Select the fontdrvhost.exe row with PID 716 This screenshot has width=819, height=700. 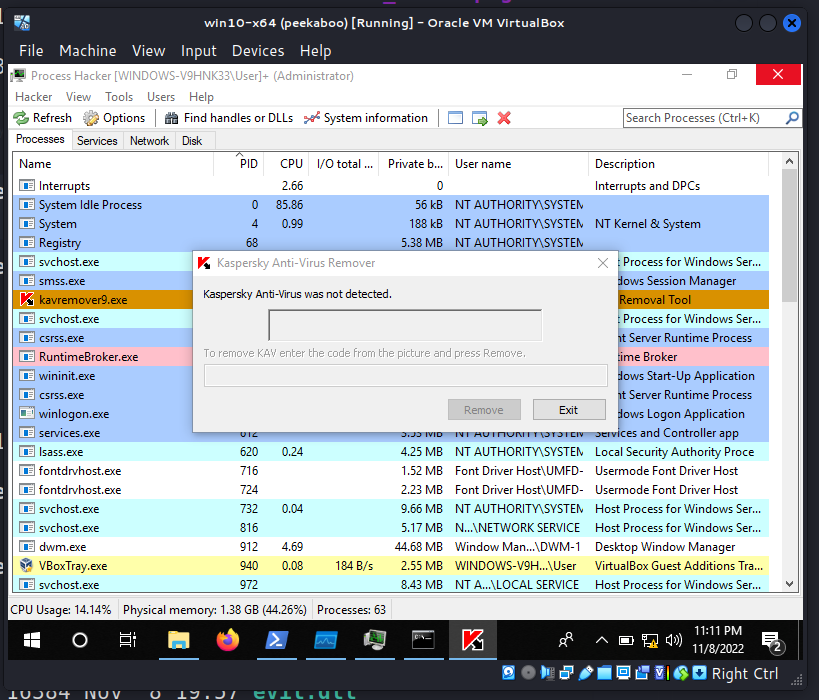(391, 471)
